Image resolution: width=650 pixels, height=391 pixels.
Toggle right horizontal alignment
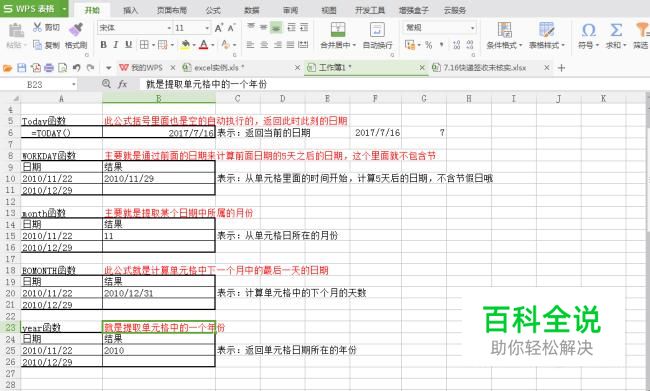[277, 45]
